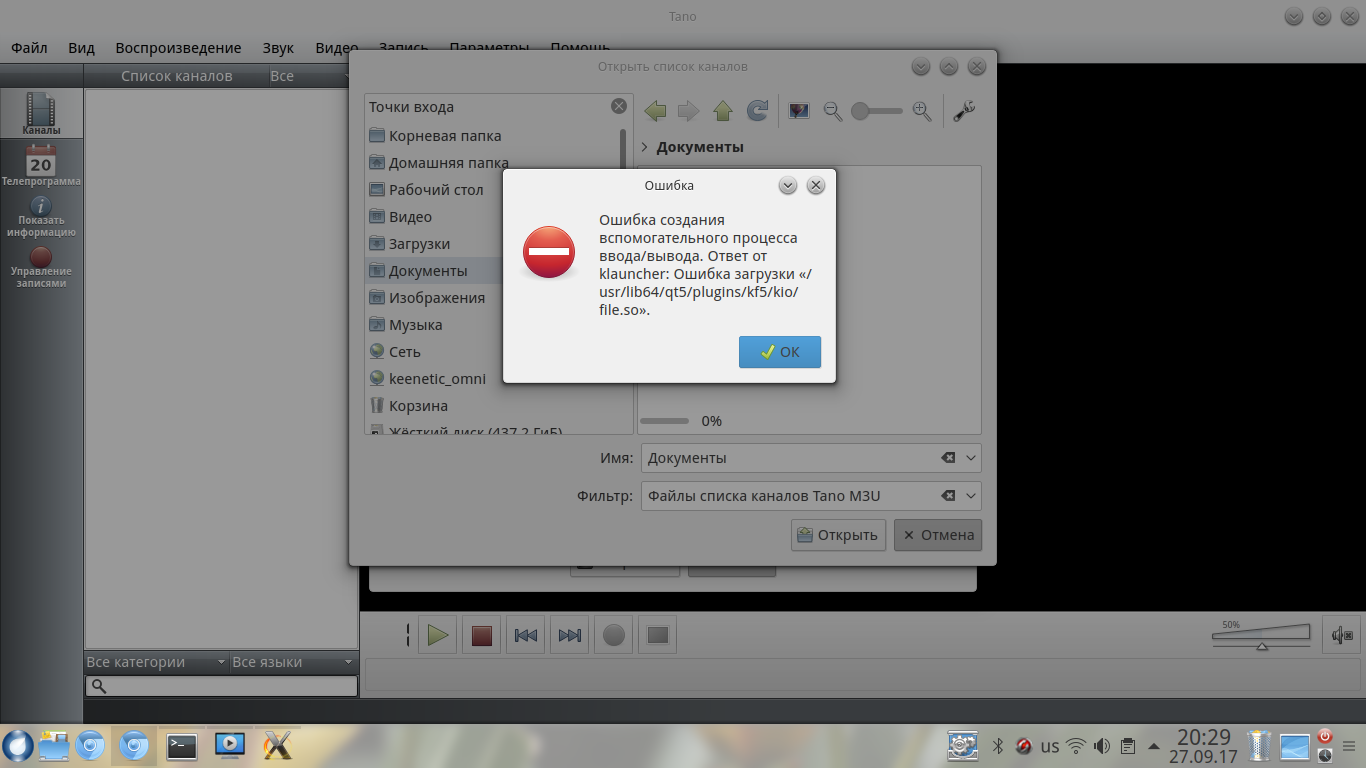The image size is (1366, 768).
Task: Open the Звук menu
Action: point(278,48)
